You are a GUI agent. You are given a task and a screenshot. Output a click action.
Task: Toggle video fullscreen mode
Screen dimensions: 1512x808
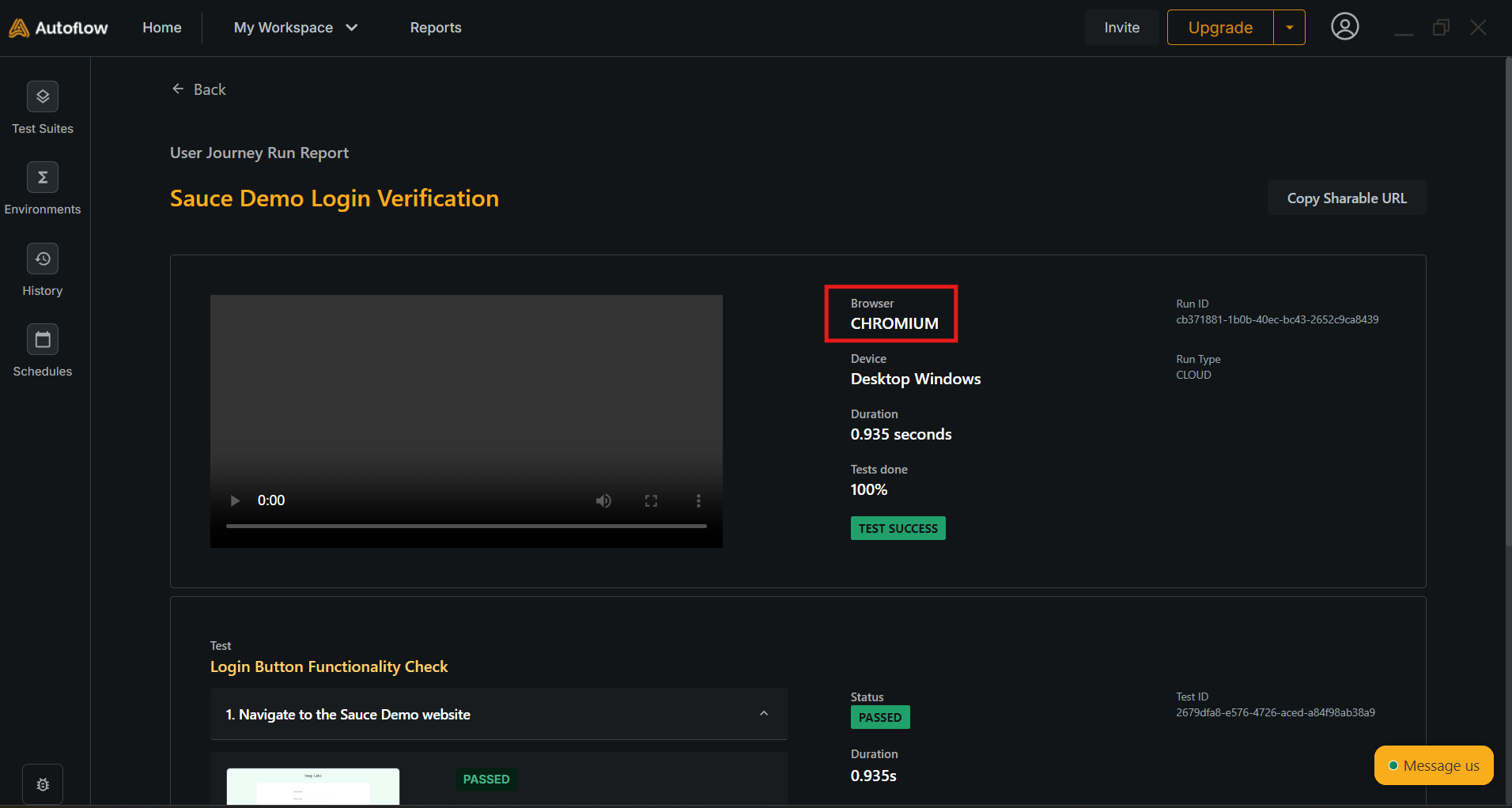point(651,500)
